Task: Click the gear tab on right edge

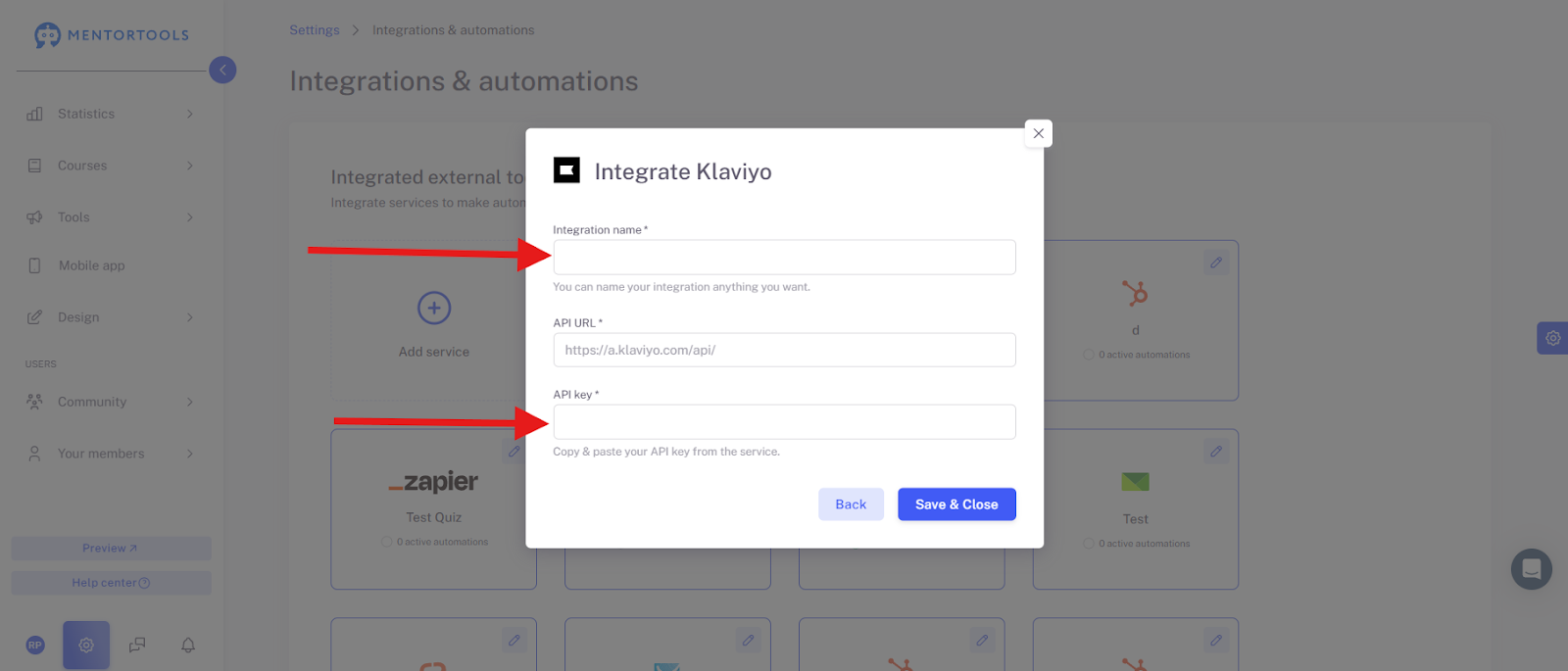Action: coord(1553,338)
